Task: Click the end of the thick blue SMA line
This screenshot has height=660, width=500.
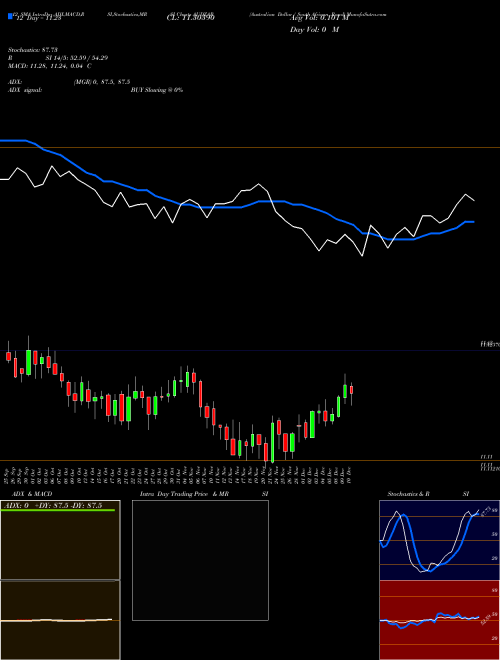Action: [x=473, y=221]
